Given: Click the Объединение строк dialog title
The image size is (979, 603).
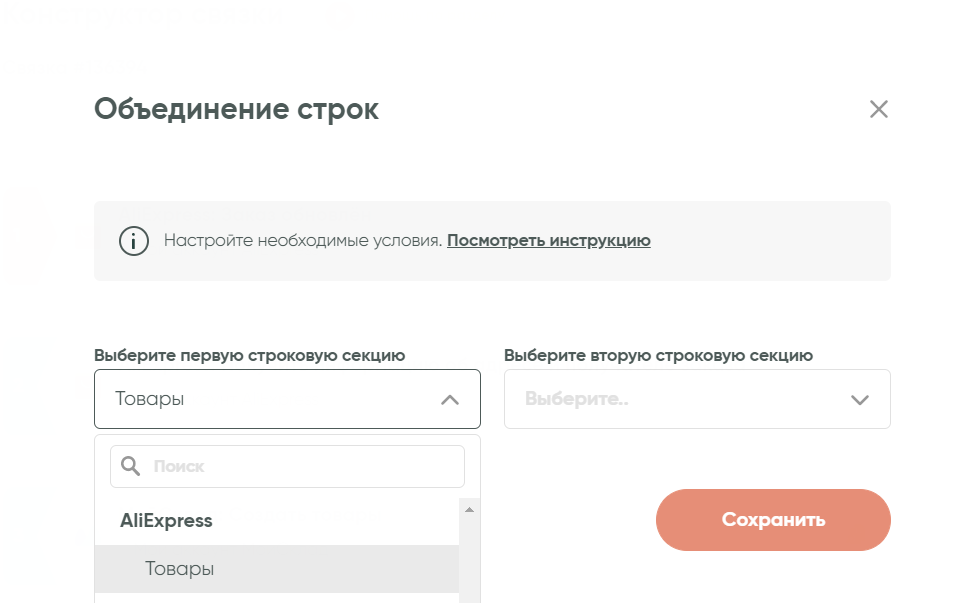Looking at the screenshot, I should [x=236, y=109].
